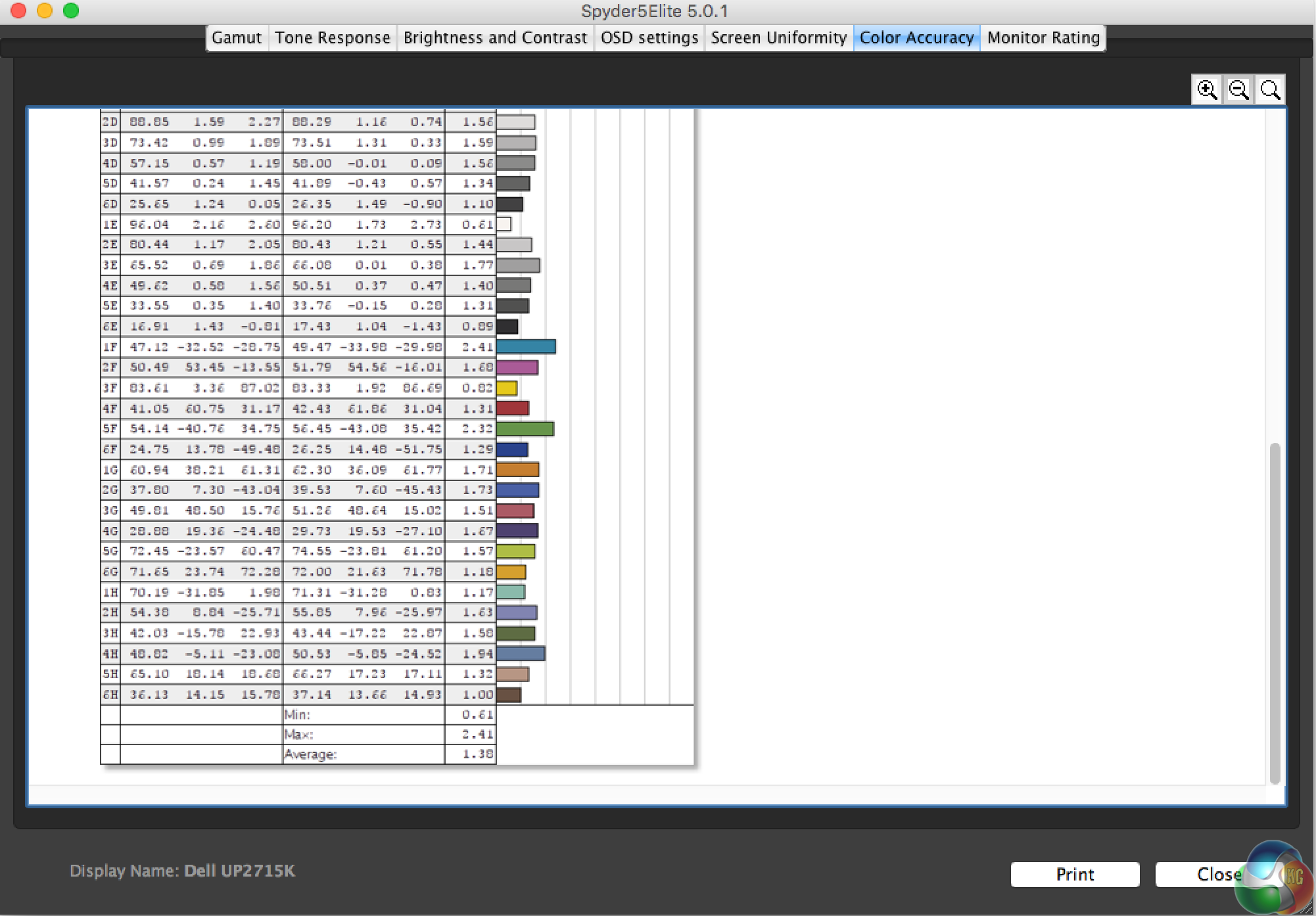1316x916 pixels.
Task: Select the Color Accuracy tab
Action: (x=916, y=37)
